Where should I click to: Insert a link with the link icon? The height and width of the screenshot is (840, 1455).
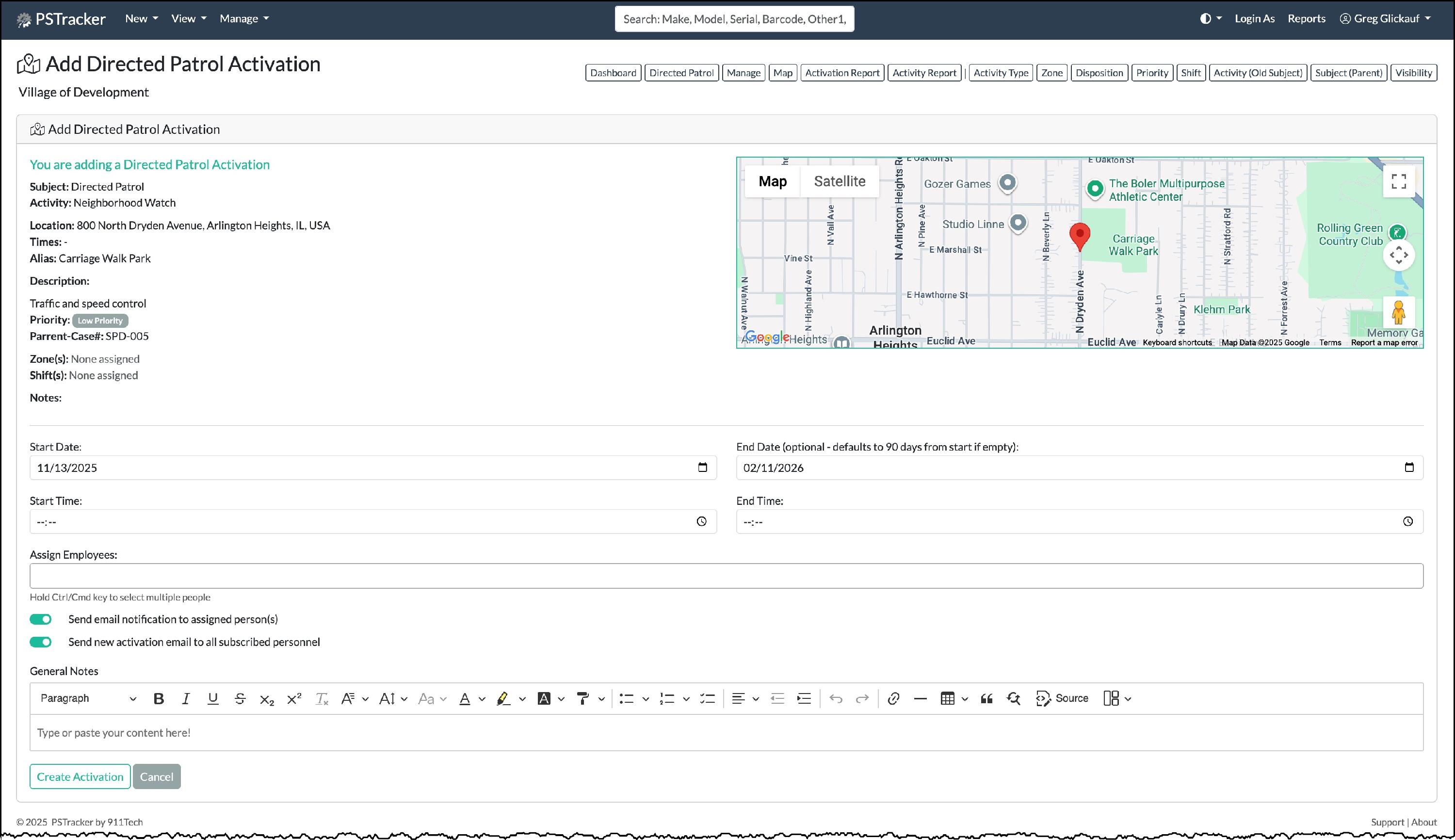coord(893,699)
